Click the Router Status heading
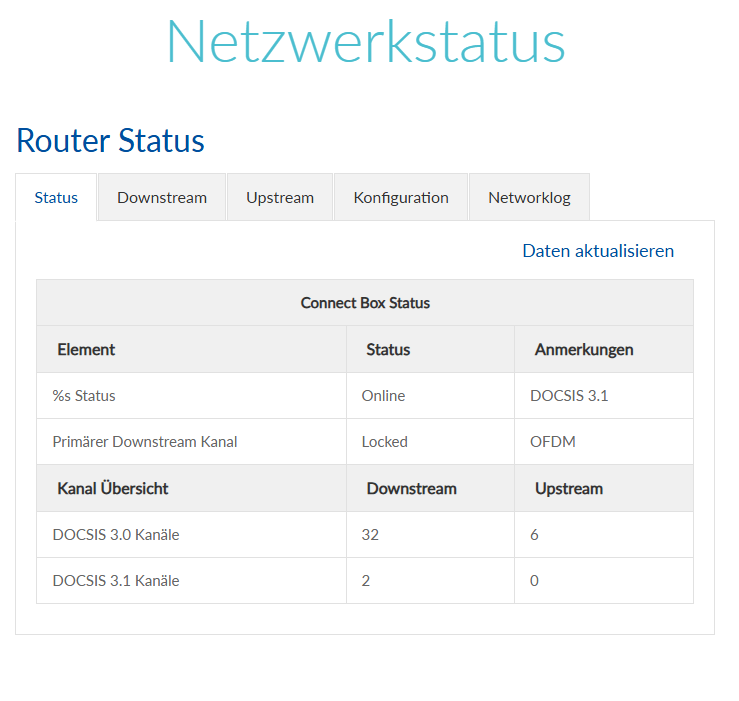This screenshot has width=739, height=701. click(110, 141)
